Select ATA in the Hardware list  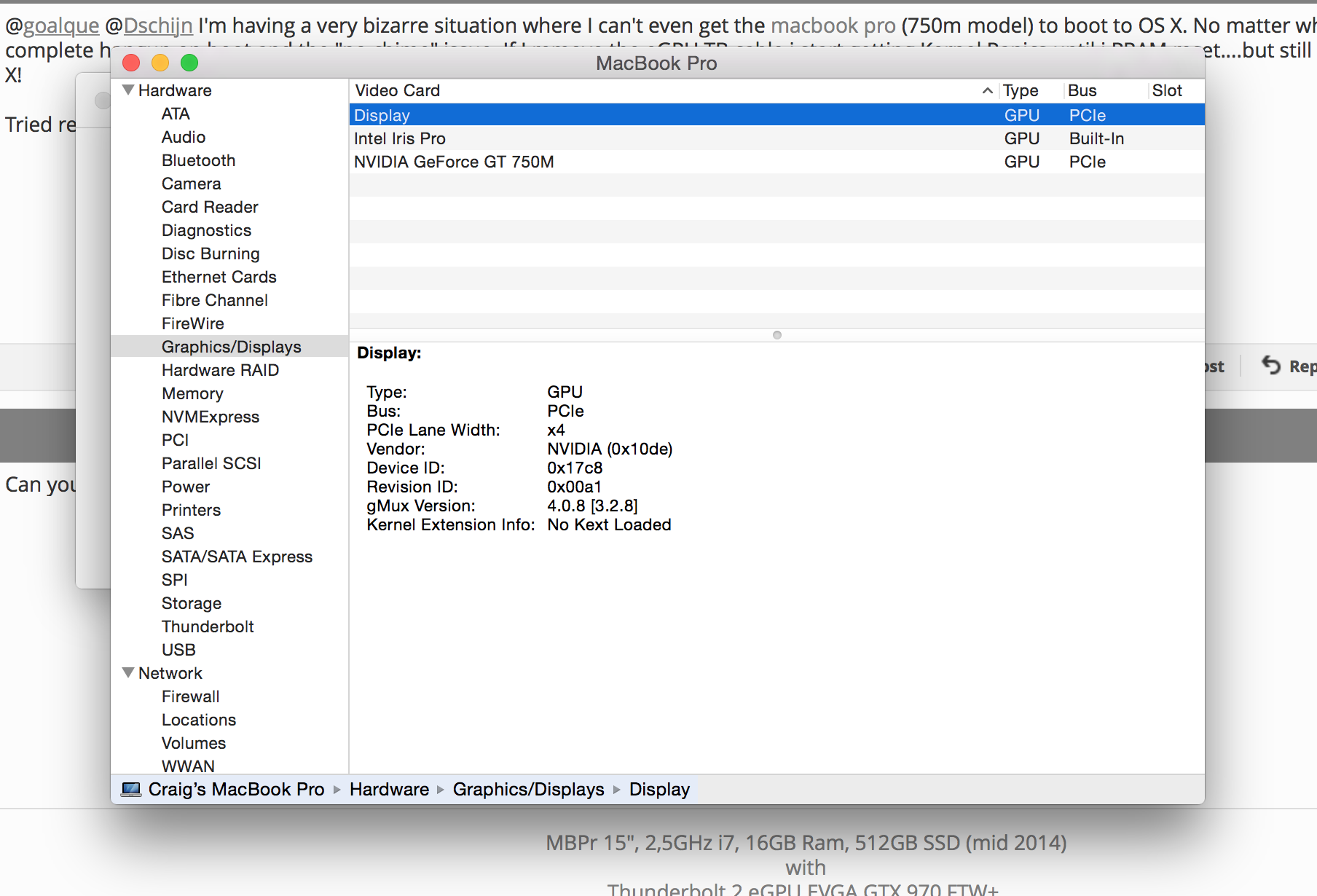click(x=176, y=114)
